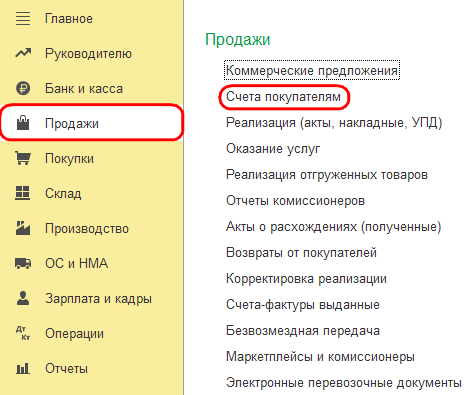This screenshot has height=395, width=473.
Task: Open Безвозмездная передача link
Action: (303, 331)
